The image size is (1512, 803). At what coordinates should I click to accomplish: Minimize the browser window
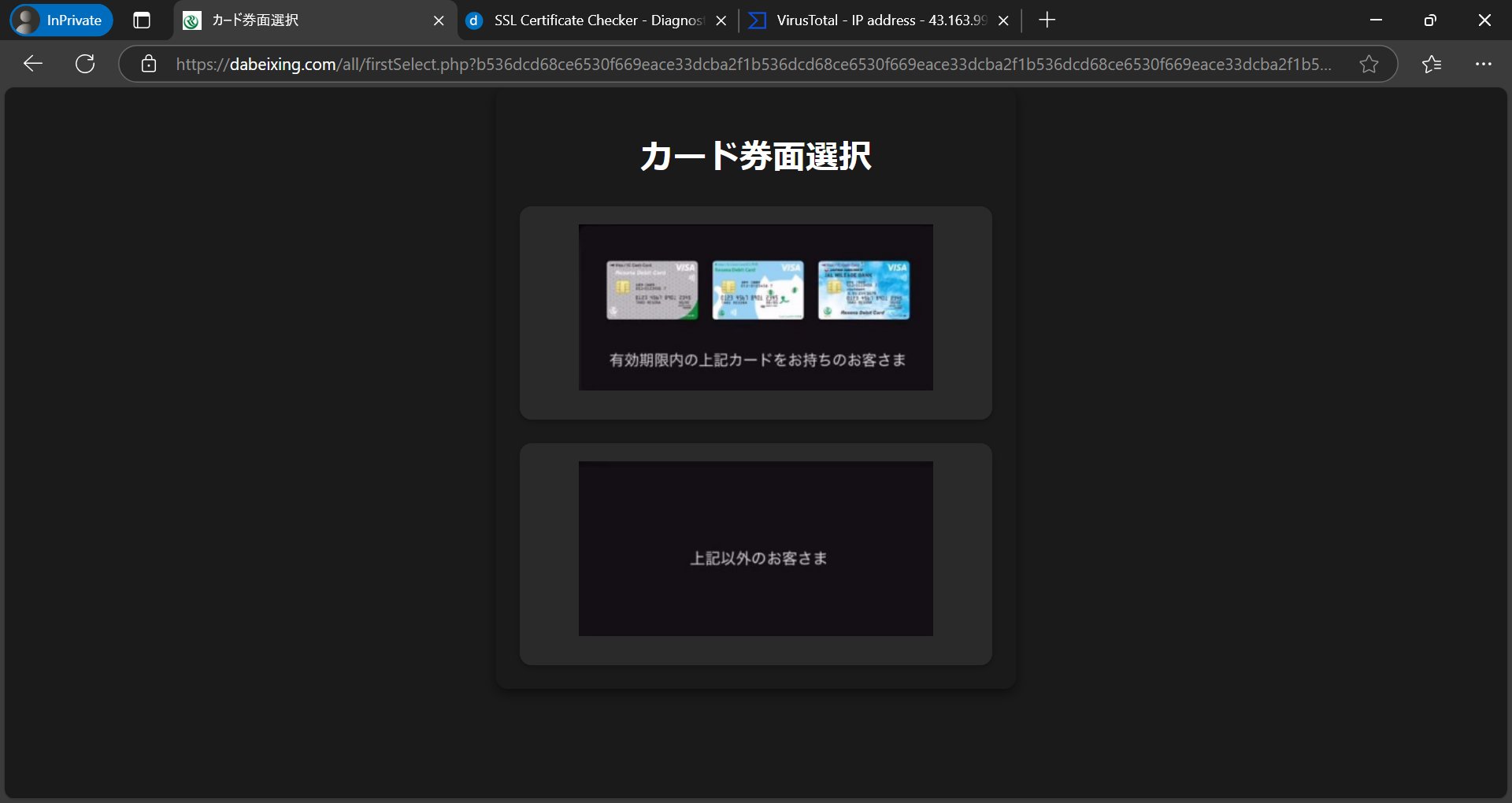[1376, 20]
